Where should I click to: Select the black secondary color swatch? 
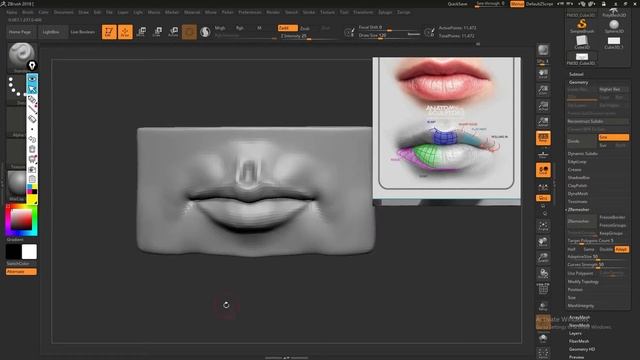tap(13, 252)
